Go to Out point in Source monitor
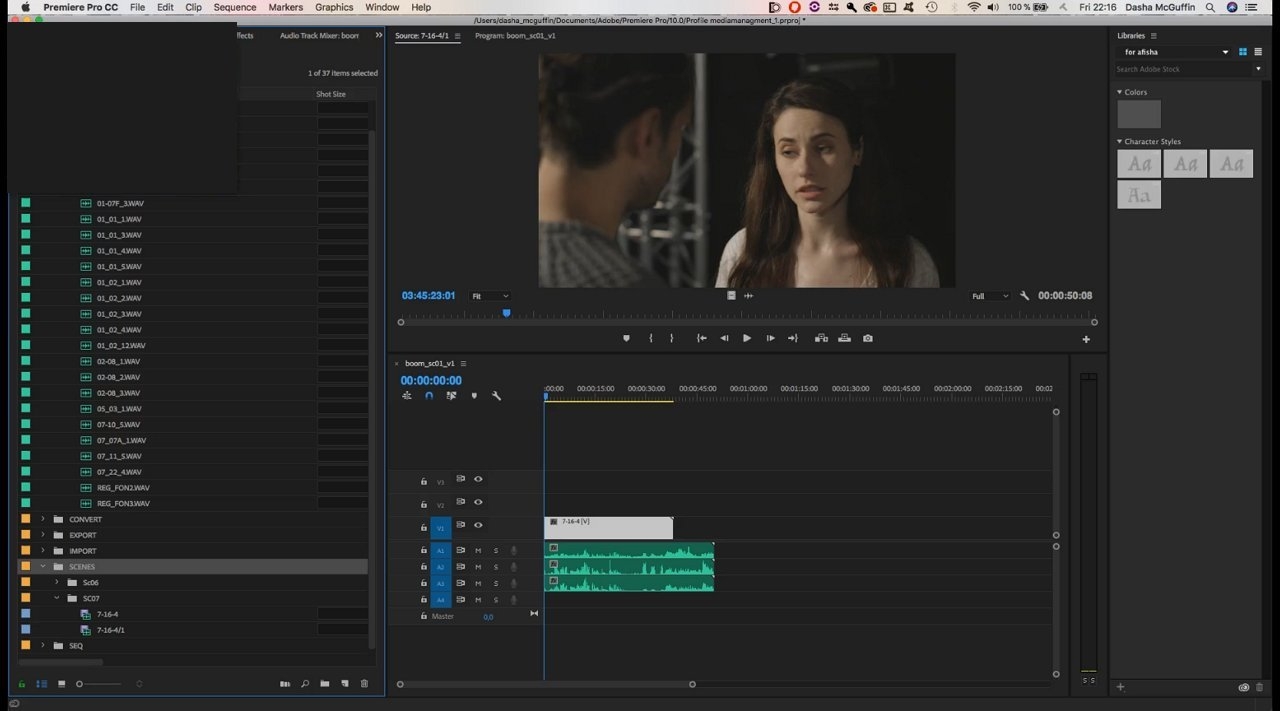This screenshot has width=1280, height=711. 793,338
